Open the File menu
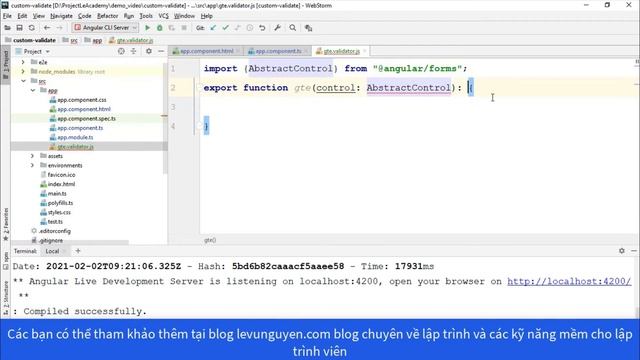This screenshot has width=640, height=360. 7,16
